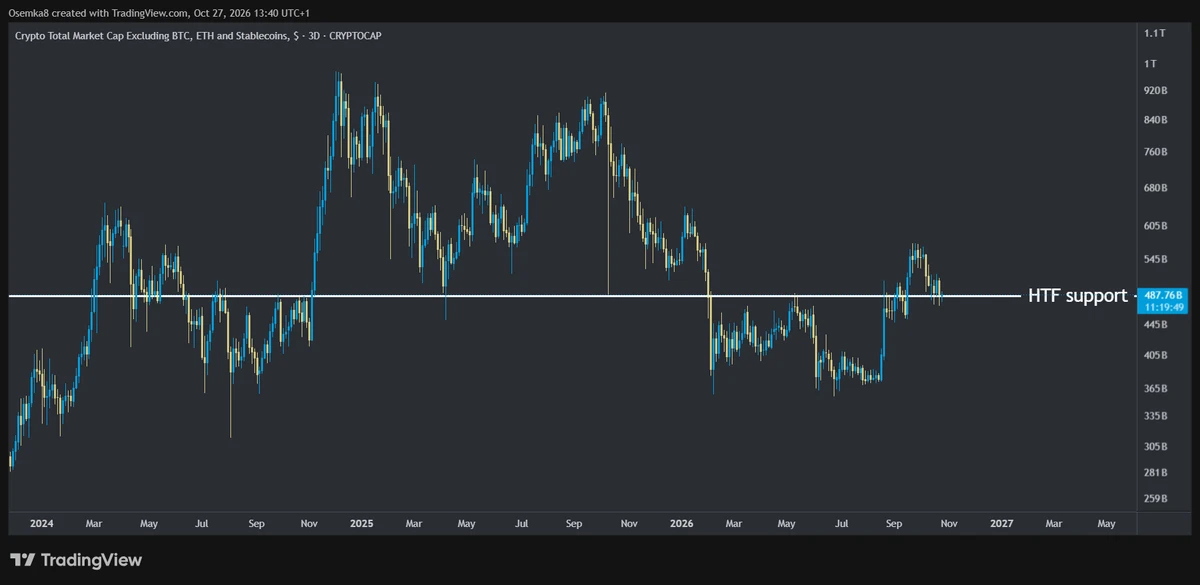1200x585 pixels.
Task: Click the "HTF support" annotation label
Action: 1078,296
